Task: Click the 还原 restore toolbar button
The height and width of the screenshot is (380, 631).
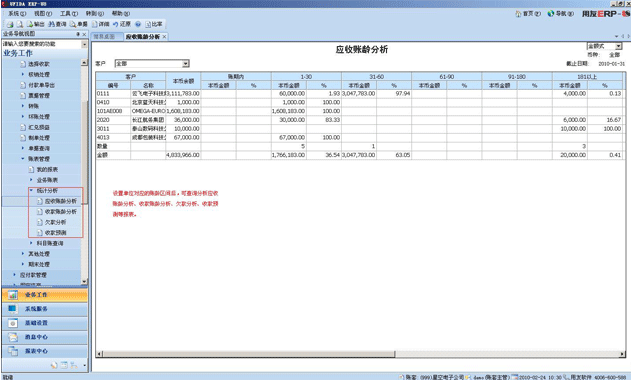Action: click(122, 25)
